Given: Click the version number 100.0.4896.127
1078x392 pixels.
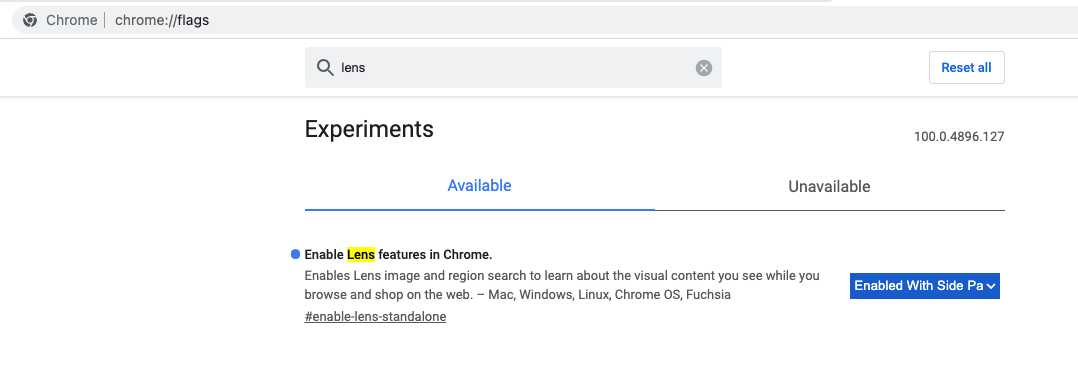Looking at the screenshot, I should coord(958,136).
